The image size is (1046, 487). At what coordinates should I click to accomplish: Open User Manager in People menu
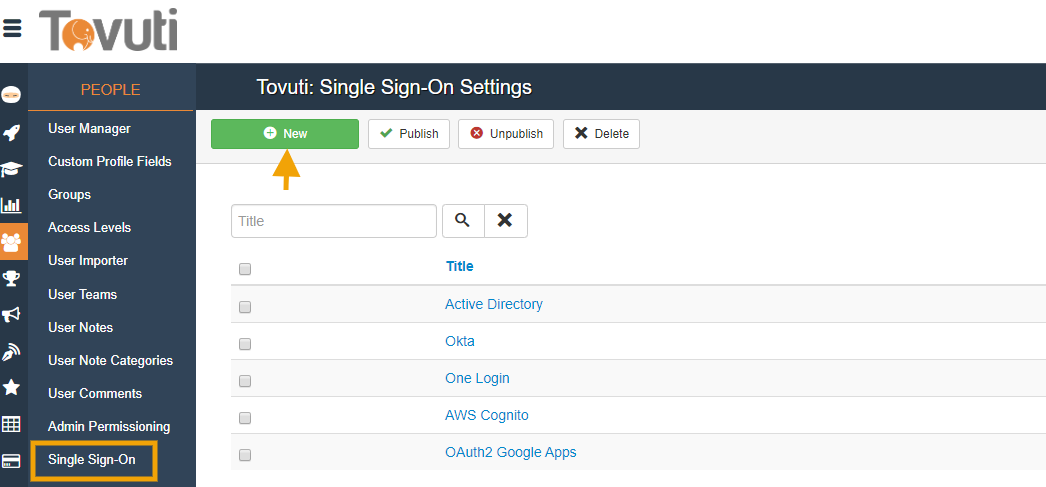89,128
